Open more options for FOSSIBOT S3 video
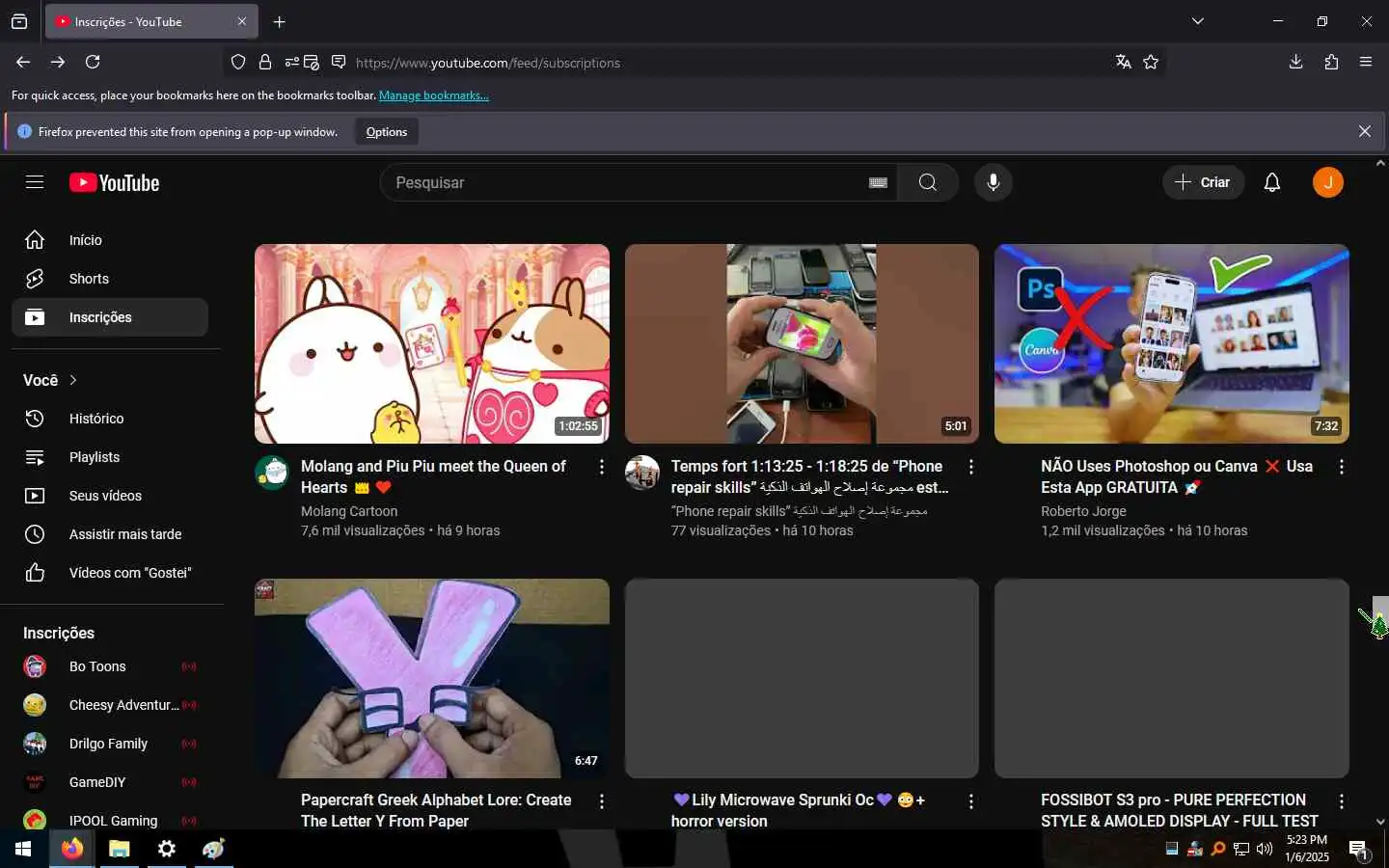The height and width of the screenshot is (868, 1389). (1341, 801)
